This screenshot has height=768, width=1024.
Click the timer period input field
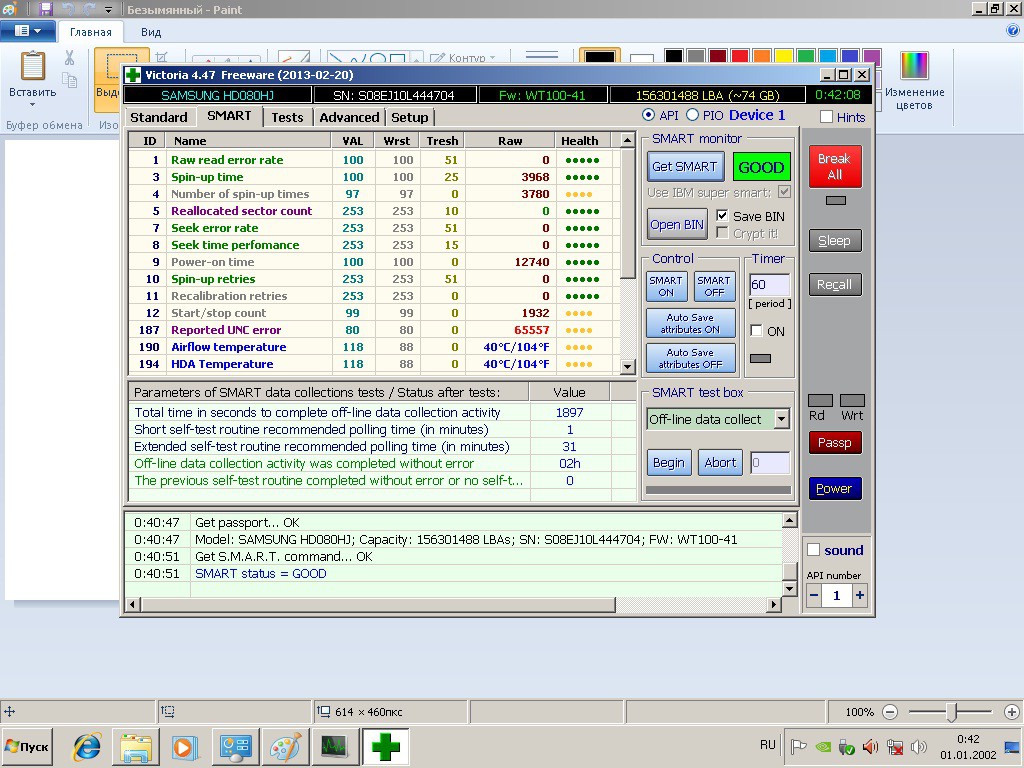coord(769,284)
